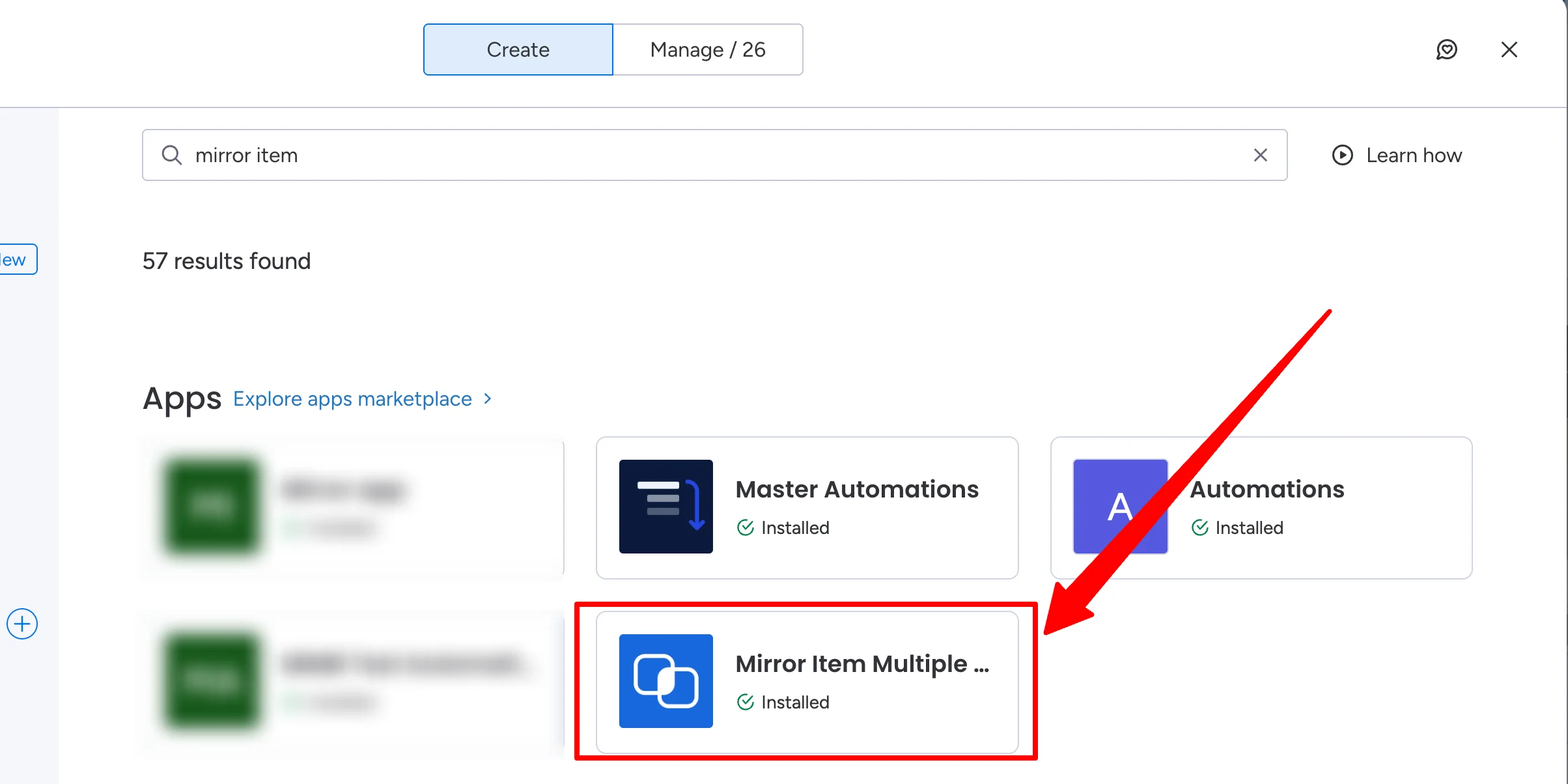Open the first blurred green app card
The width and height of the screenshot is (1568, 784).
352,507
